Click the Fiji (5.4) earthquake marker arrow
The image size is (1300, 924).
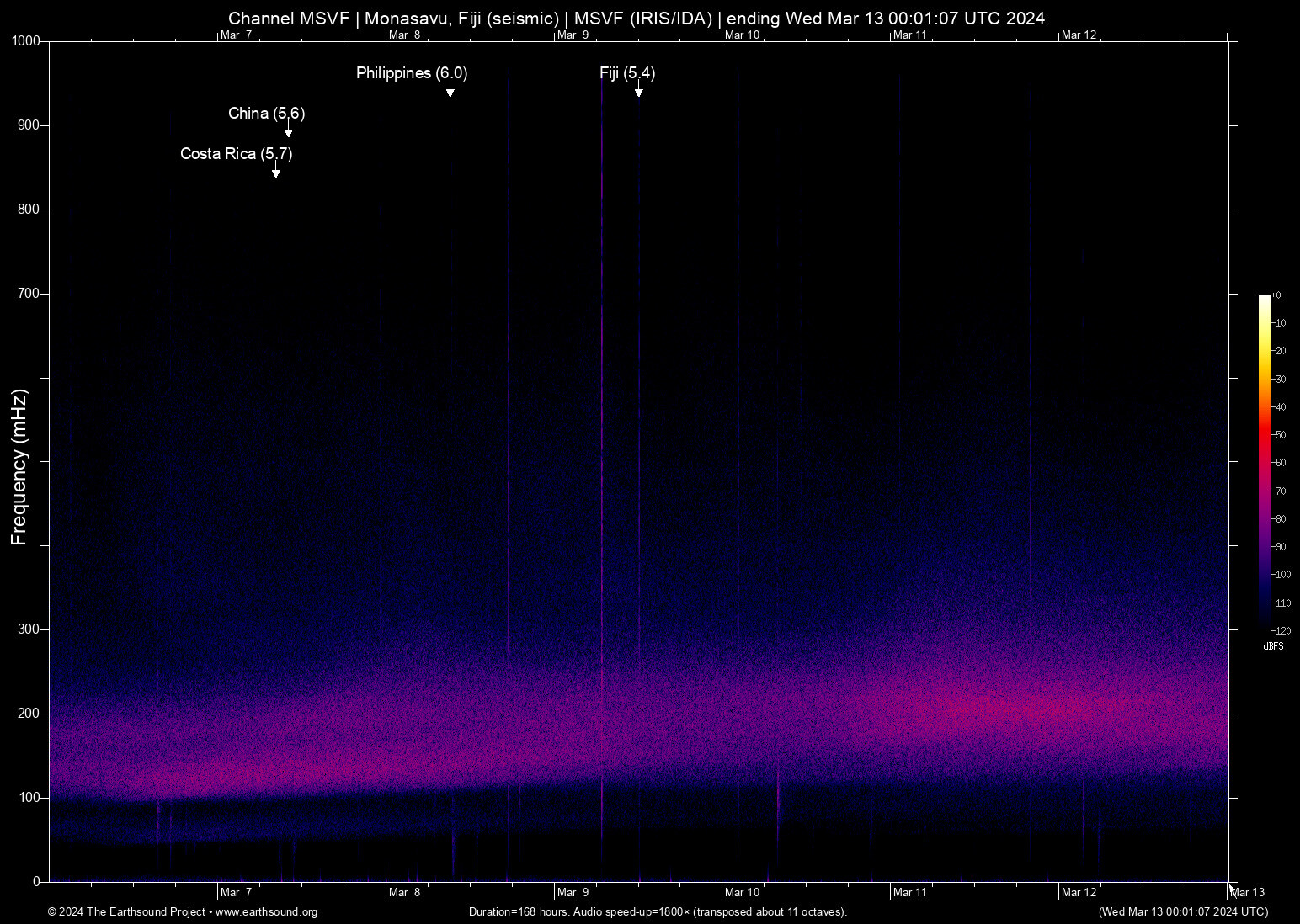tap(639, 91)
